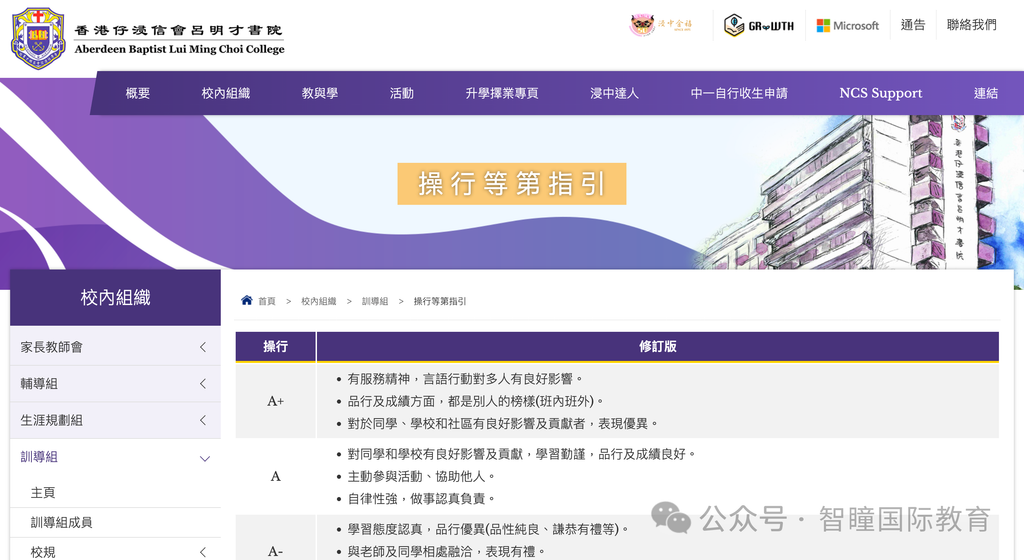Open the 浸中金禧 anniversary logo link

click(660, 25)
